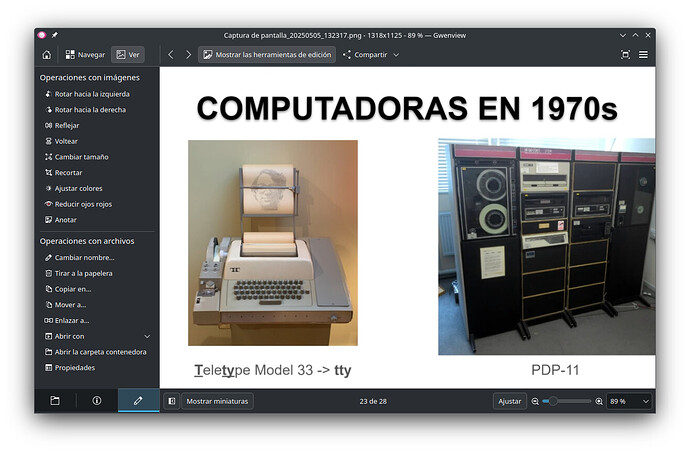Image resolution: width=690 pixels, height=453 pixels.
Task: Switch sidebar to information tab icon
Action: 97,401
